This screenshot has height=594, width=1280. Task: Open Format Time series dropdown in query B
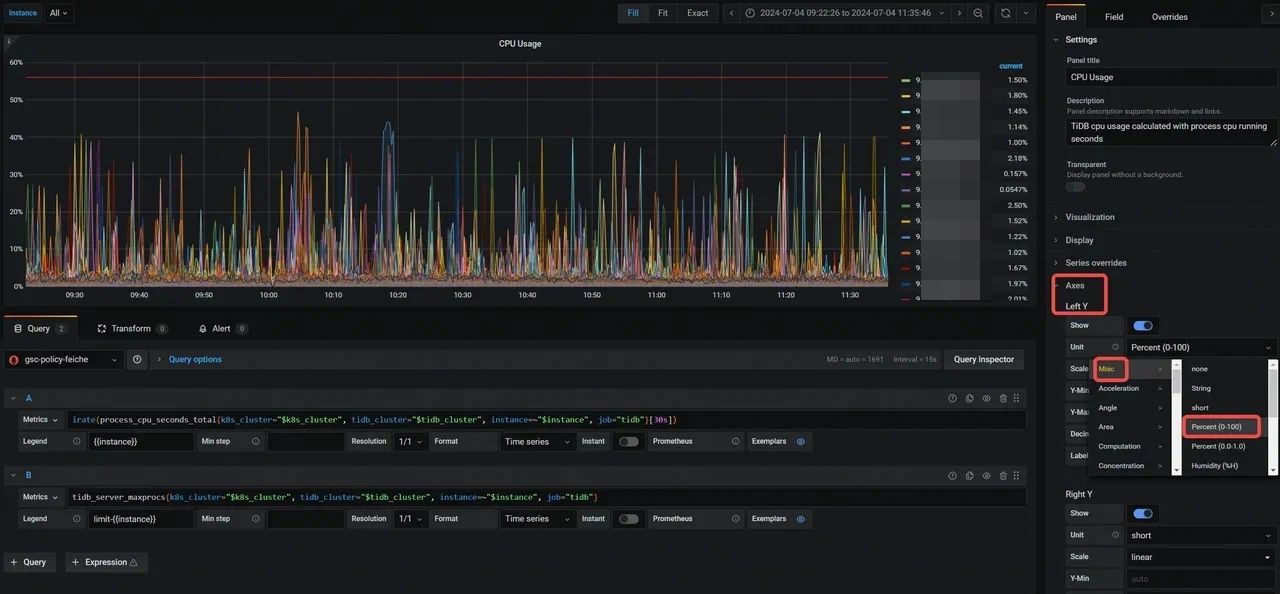pos(537,519)
